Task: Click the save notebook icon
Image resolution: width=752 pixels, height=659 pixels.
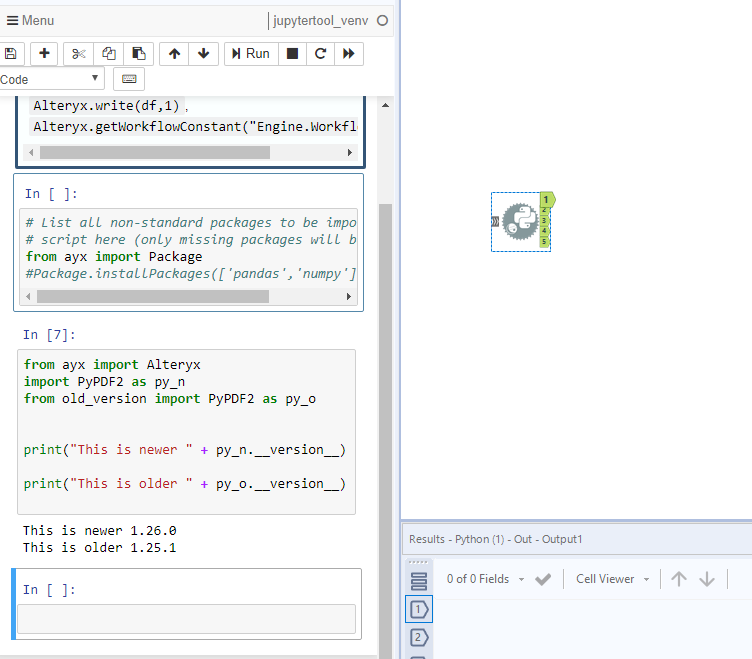Action: (9, 54)
